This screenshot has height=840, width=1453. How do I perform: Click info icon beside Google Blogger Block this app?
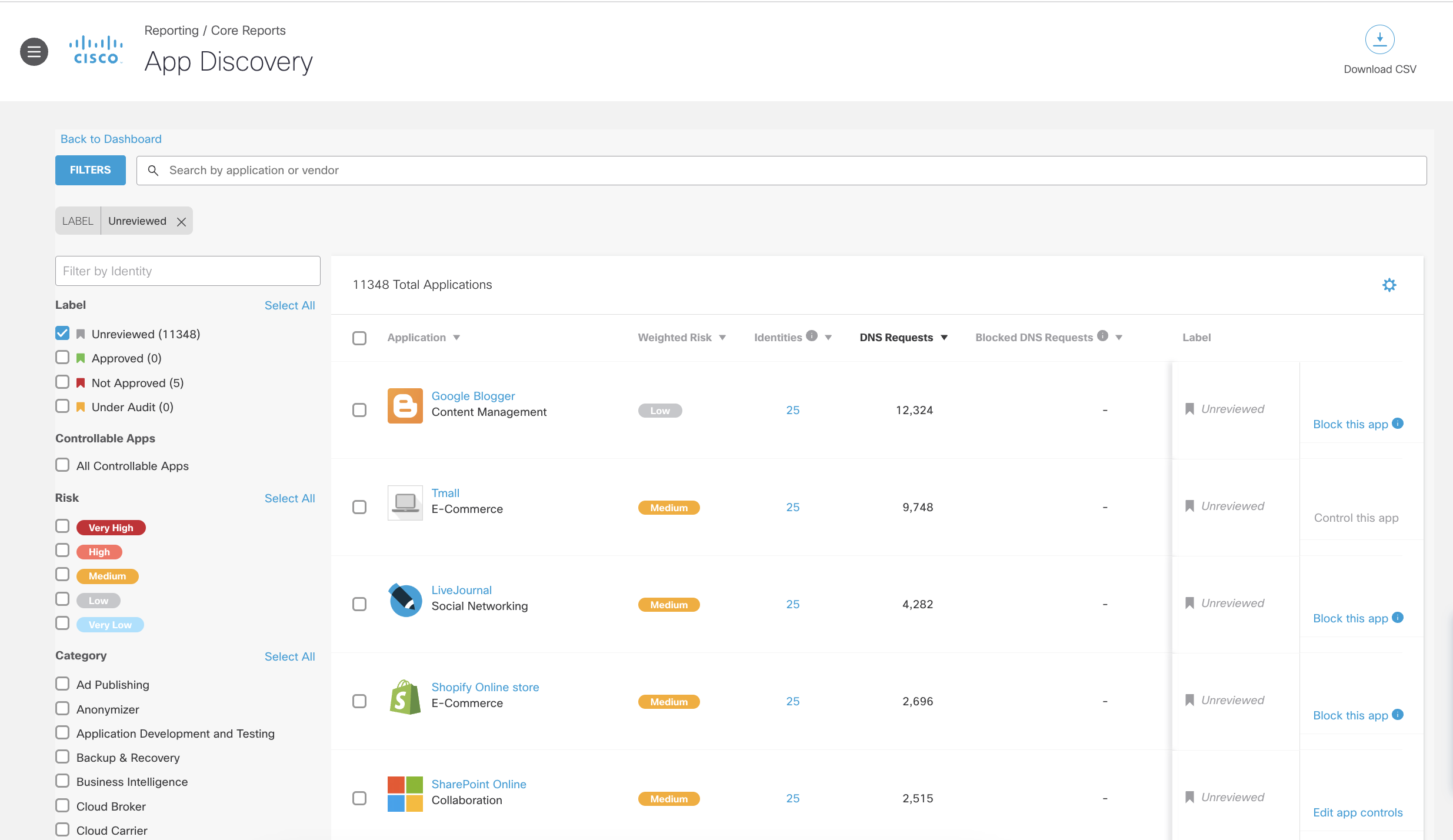coord(1398,424)
